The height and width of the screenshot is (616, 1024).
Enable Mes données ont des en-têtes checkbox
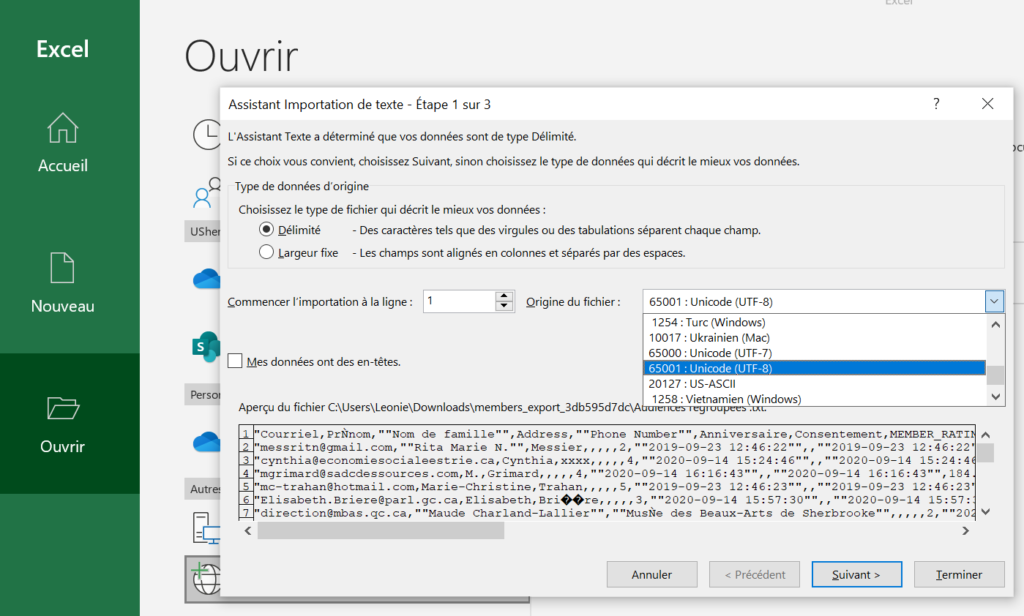[235, 361]
